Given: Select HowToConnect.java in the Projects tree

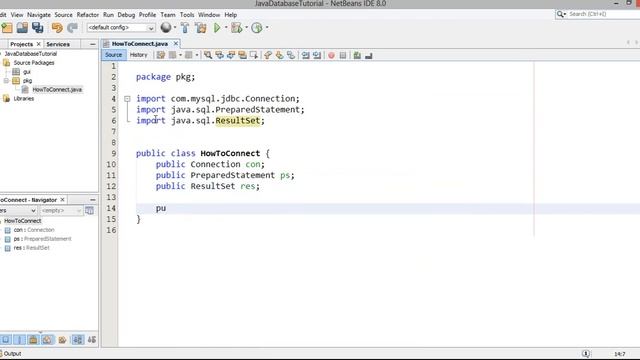Looking at the screenshot, I should 57,90.
